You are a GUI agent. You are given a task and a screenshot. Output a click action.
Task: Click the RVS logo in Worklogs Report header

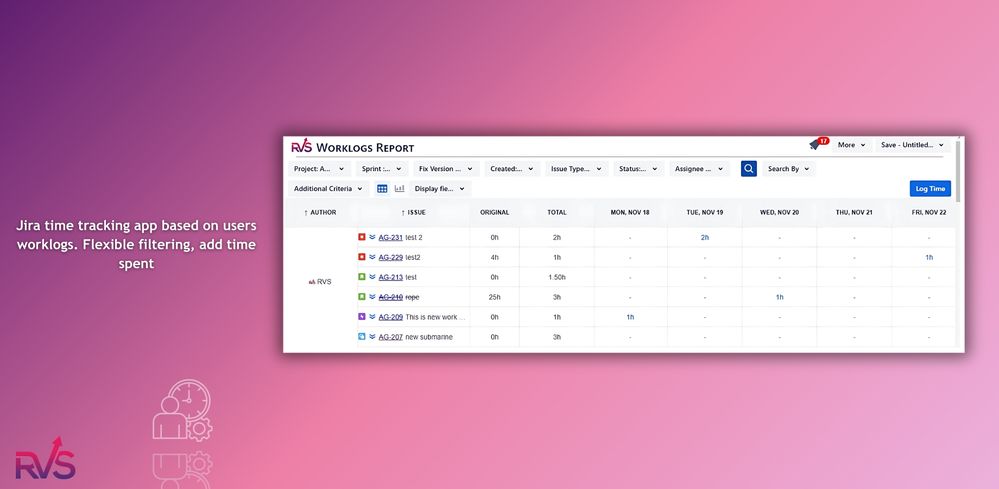301,146
